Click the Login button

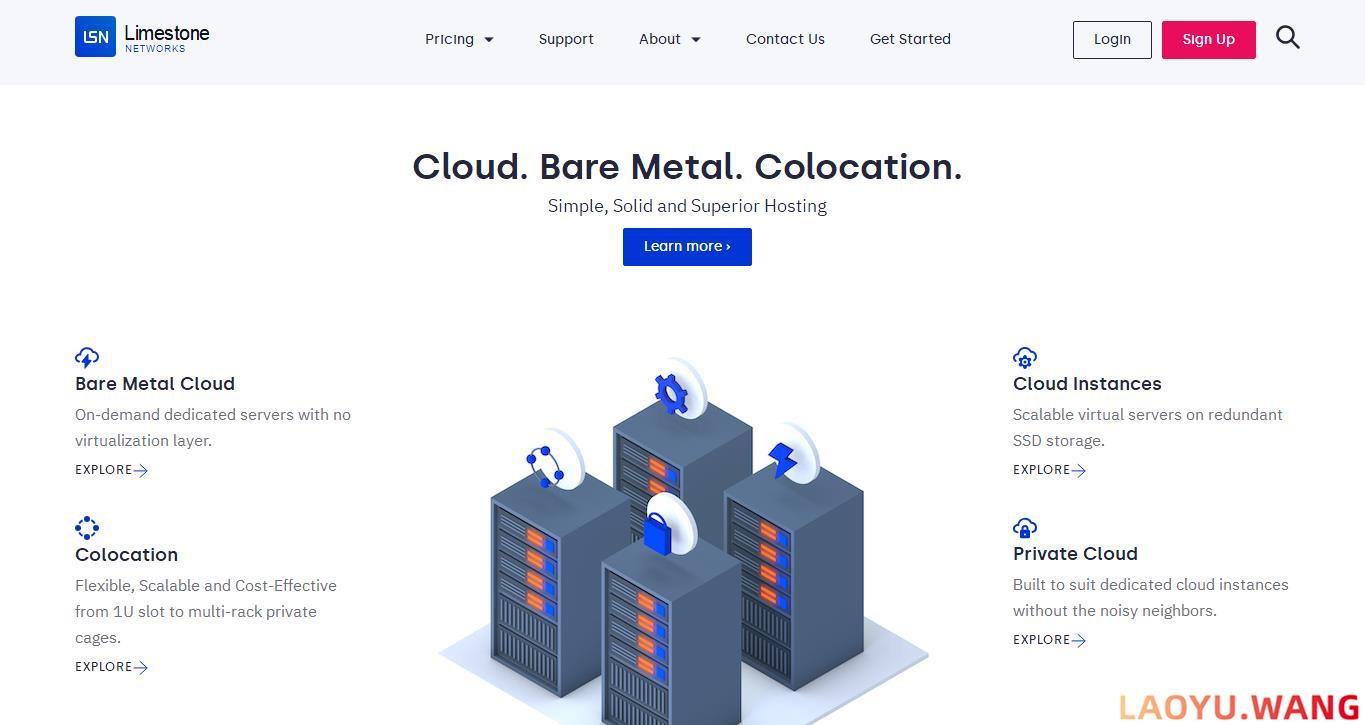[x=1112, y=40]
